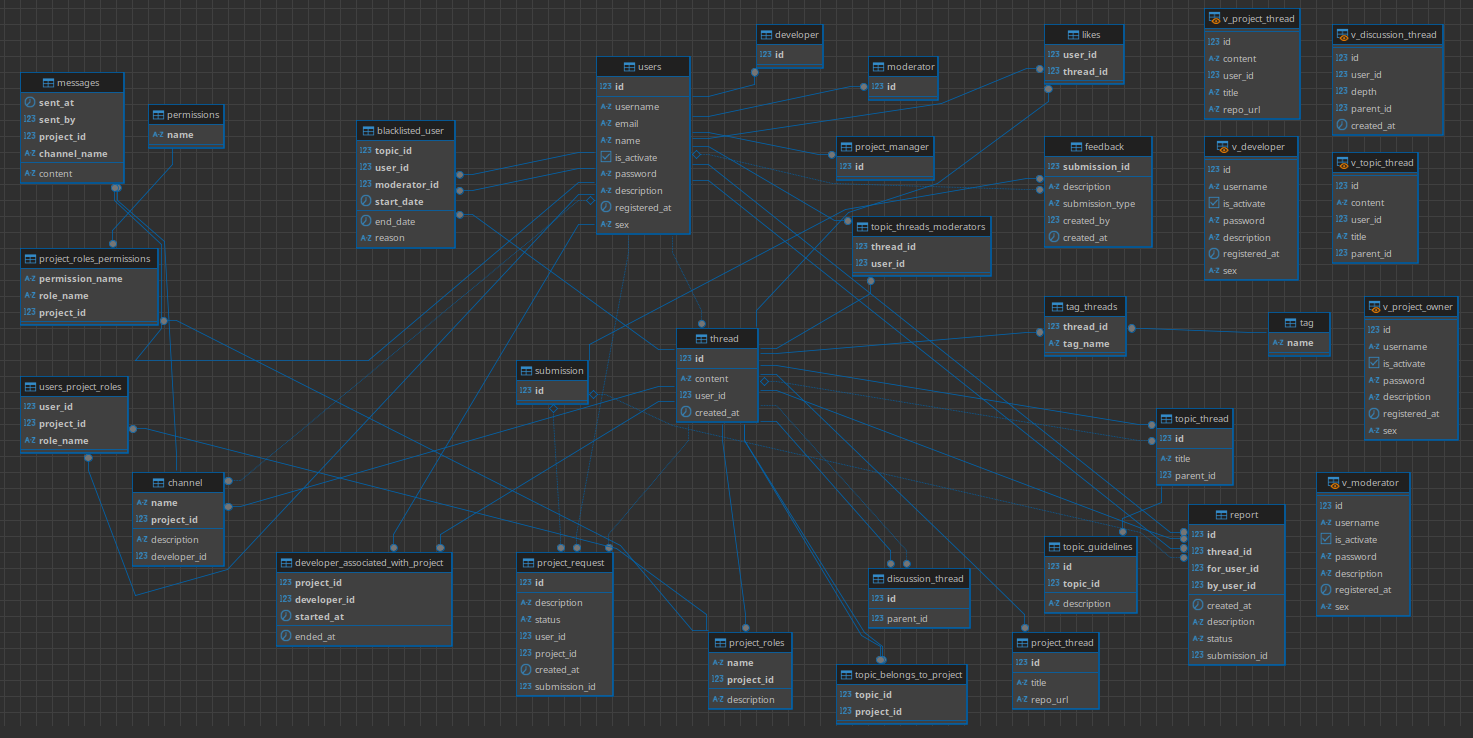1473x738 pixels.
Task: Select submission_type column in feedback table
Action: point(1098,204)
